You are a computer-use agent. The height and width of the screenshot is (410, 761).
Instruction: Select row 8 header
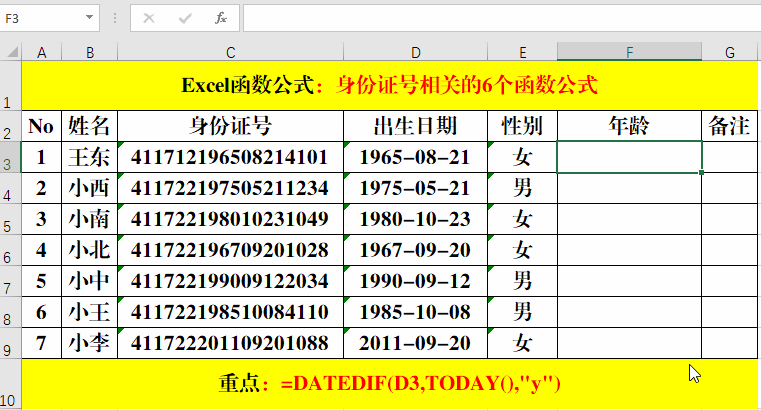pos(11,312)
